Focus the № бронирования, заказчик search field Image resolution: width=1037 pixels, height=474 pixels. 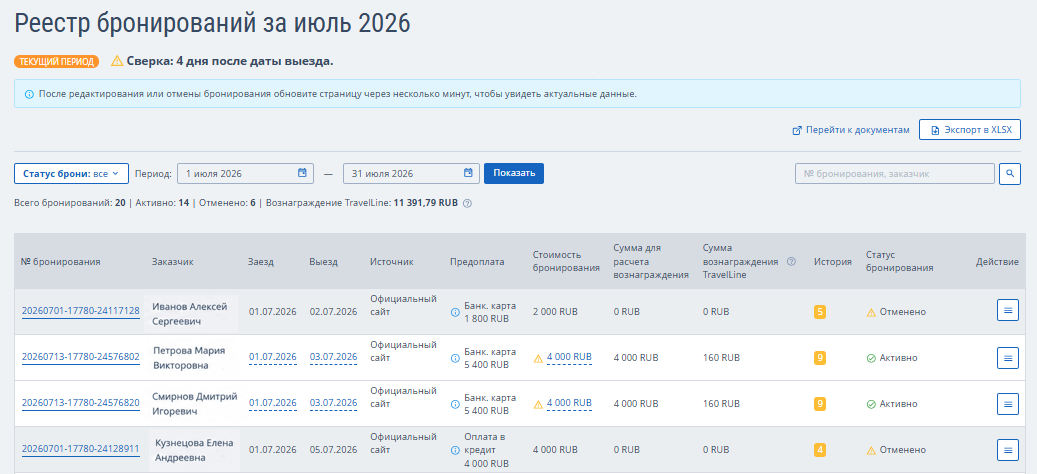[895, 174]
